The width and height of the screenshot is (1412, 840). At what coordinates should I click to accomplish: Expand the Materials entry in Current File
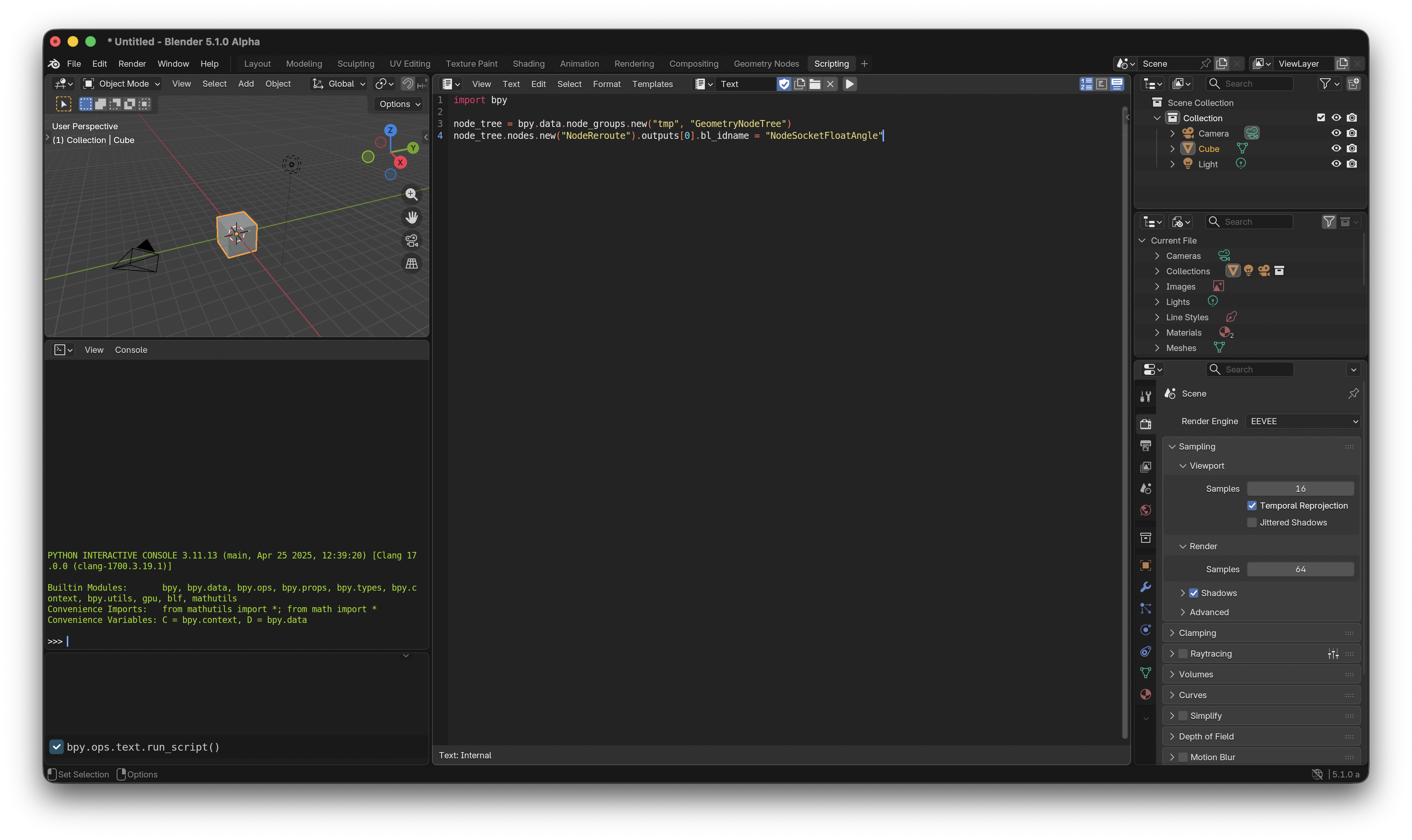pyautogui.click(x=1157, y=333)
